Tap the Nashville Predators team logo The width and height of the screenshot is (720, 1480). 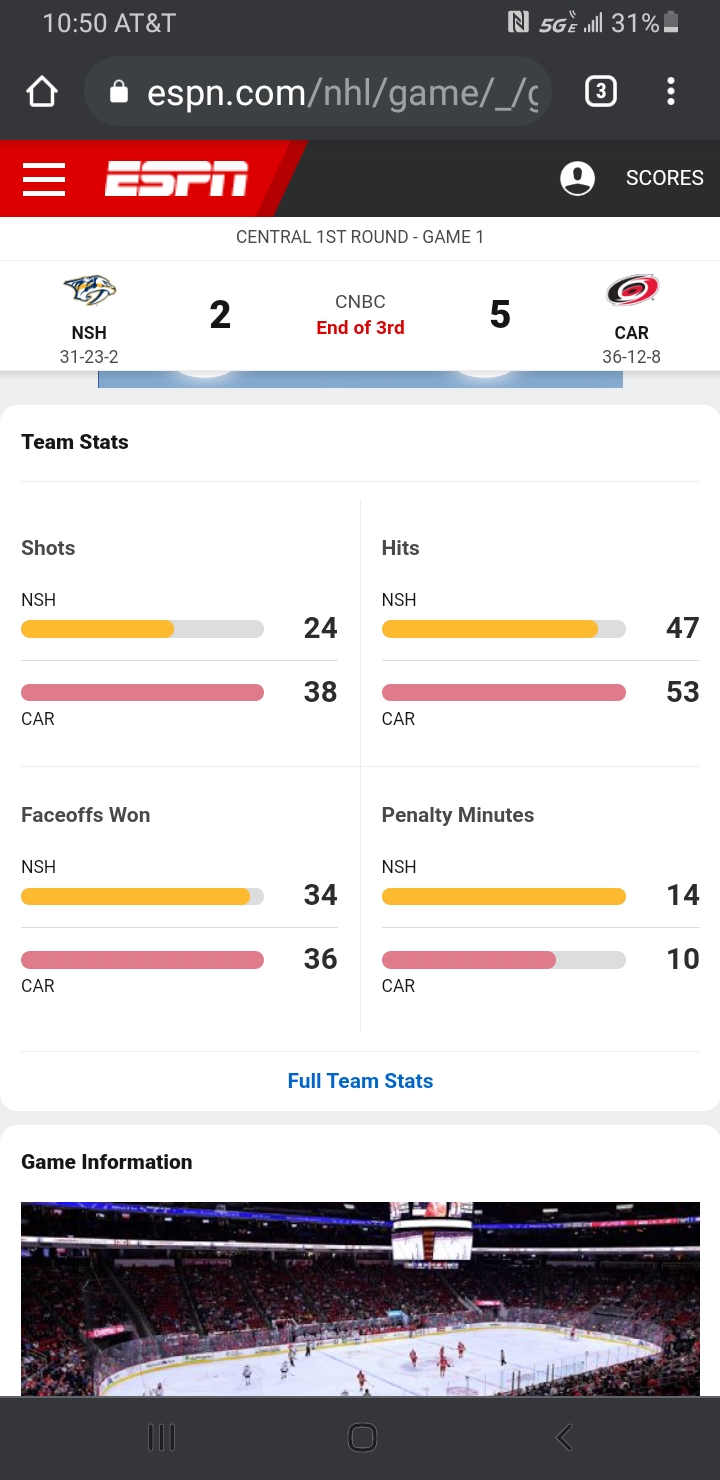90,291
